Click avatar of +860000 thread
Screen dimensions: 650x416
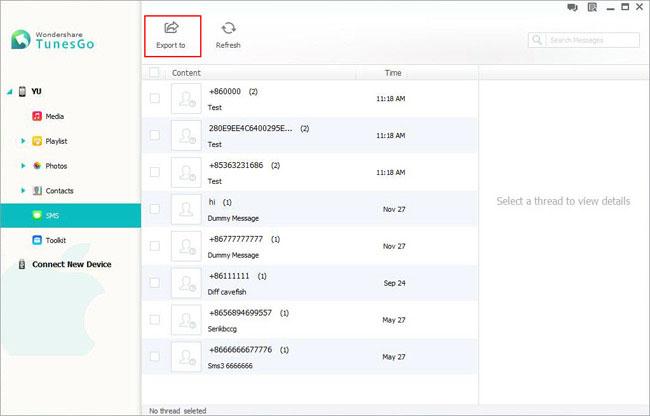[x=186, y=99]
